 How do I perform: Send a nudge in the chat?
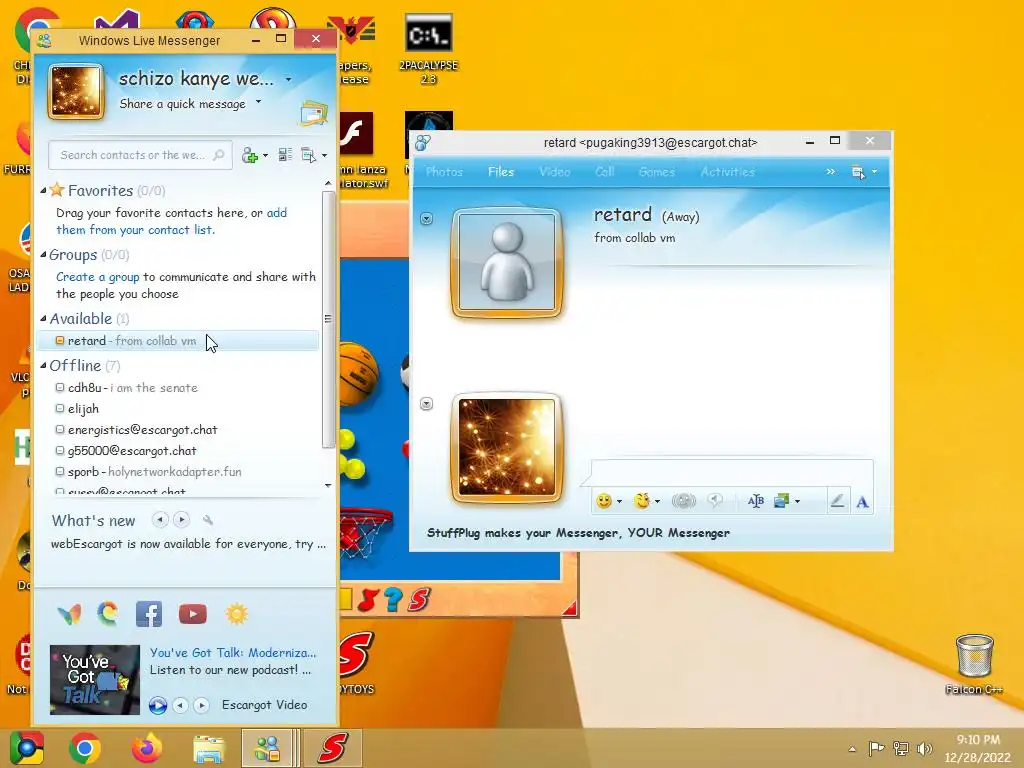[684, 501]
